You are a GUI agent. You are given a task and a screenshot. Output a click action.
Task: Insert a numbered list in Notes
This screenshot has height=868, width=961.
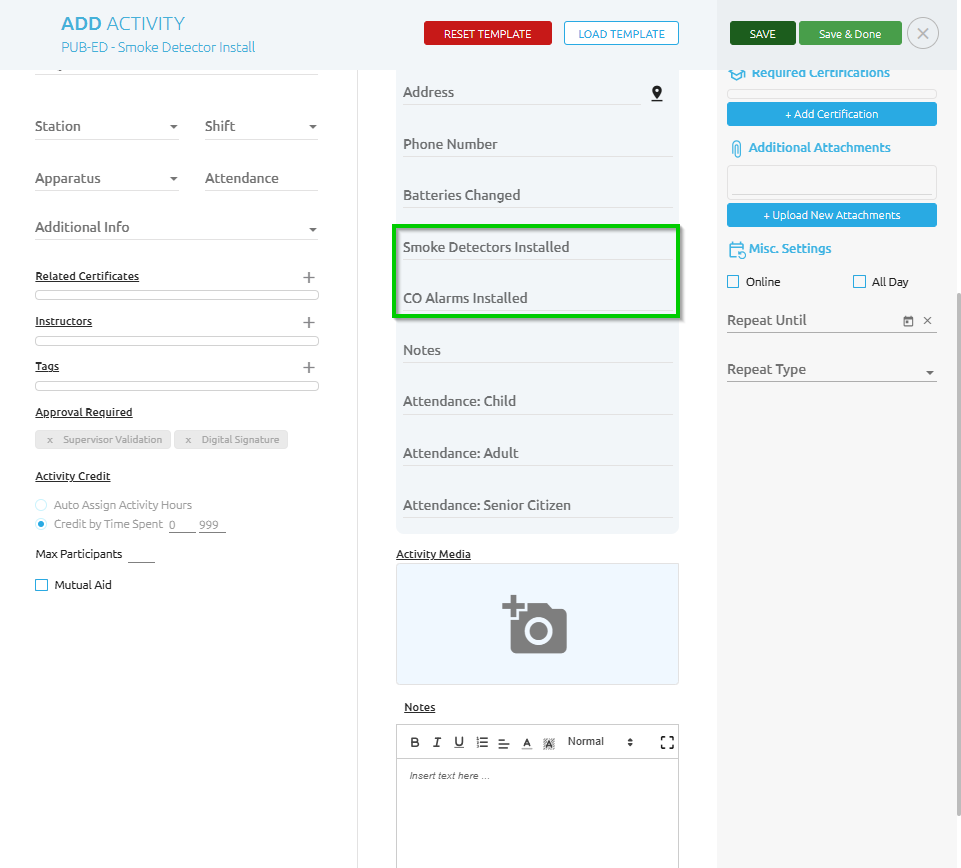(482, 742)
